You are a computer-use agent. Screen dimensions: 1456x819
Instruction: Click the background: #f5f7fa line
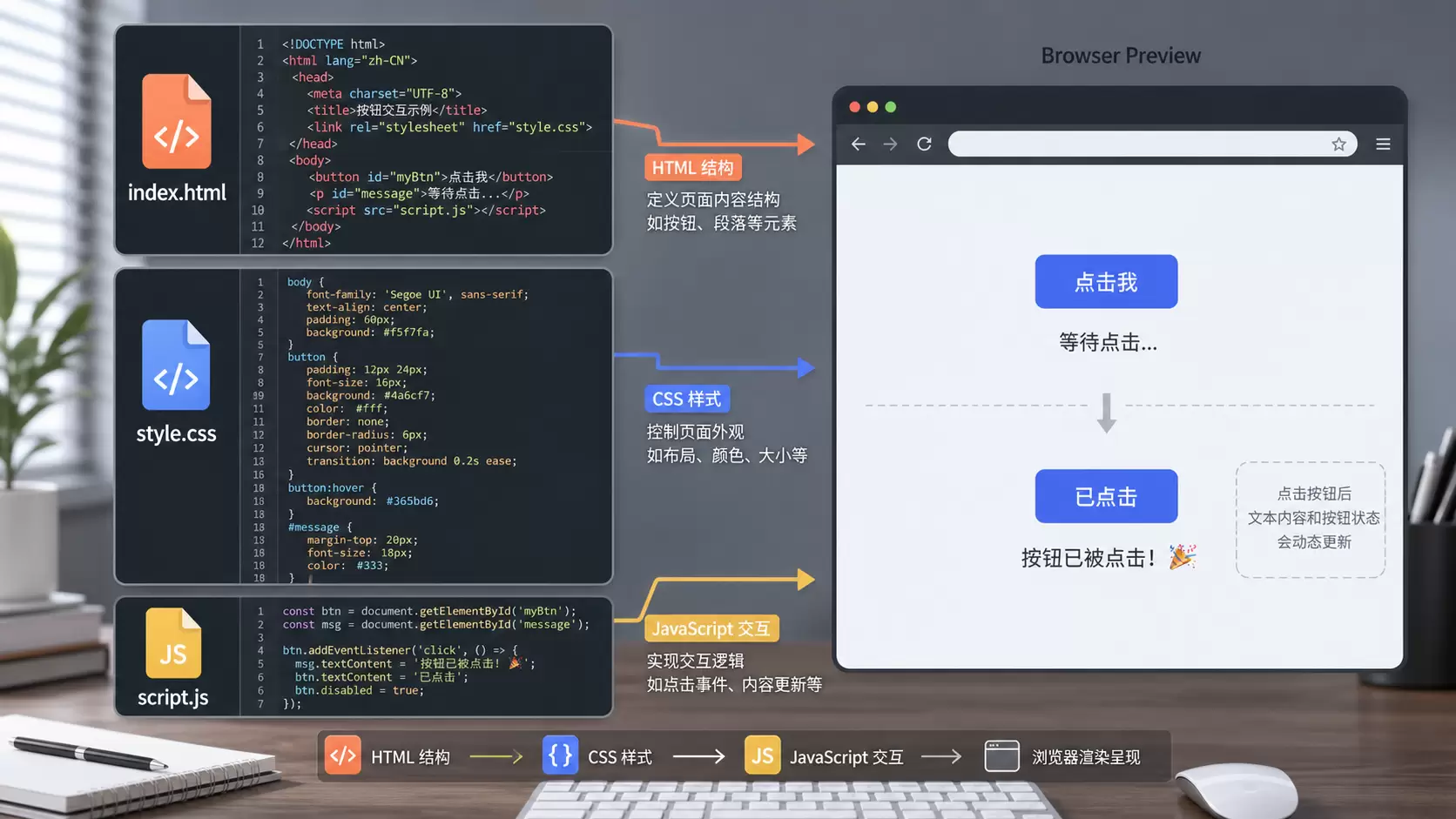tap(370, 332)
